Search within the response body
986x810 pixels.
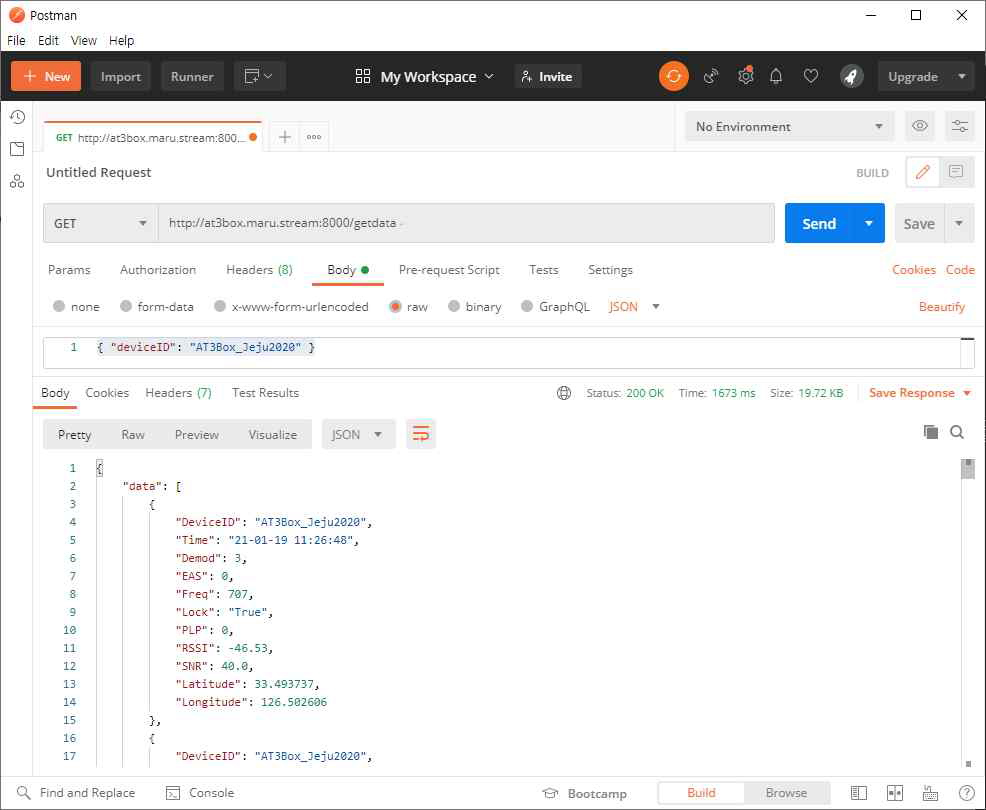click(x=957, y=432)
